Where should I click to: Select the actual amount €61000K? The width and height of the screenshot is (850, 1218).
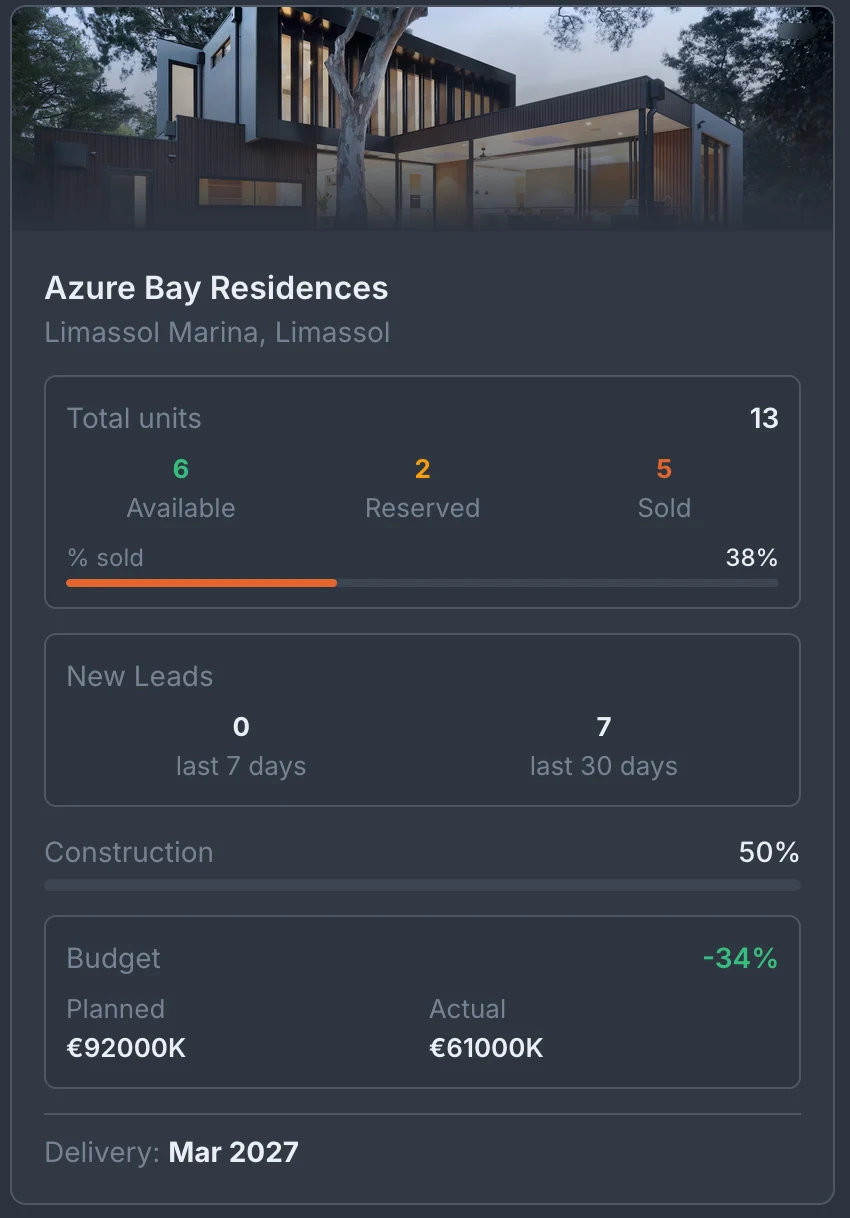click(486, 1048)
